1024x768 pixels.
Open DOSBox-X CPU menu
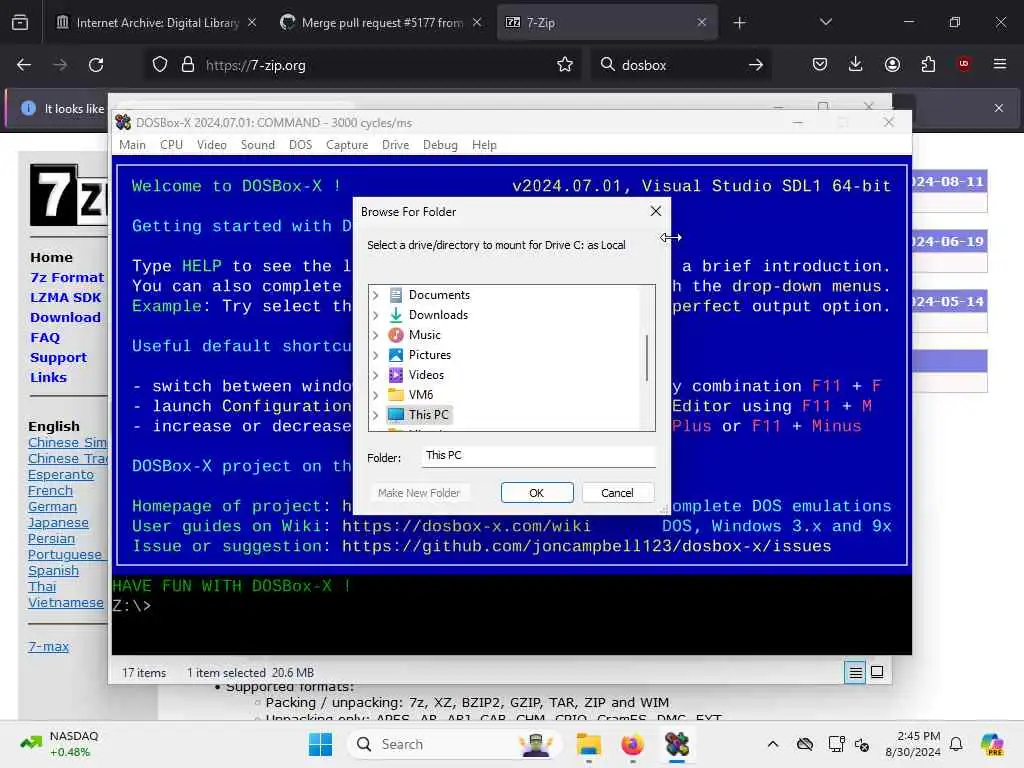point(171,145)
